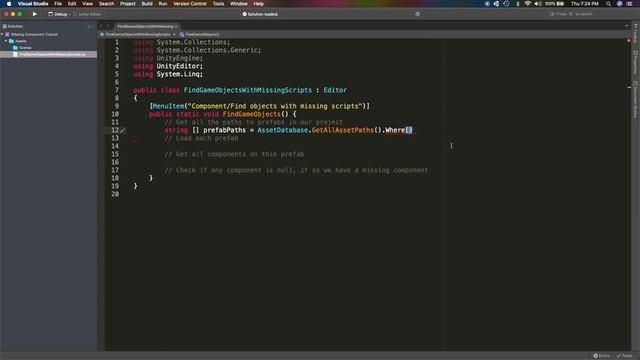The width and height of the screenshot is (640, 360).
Task: Navigate back using the tab bar's left arrow
Action: [101, 26]
